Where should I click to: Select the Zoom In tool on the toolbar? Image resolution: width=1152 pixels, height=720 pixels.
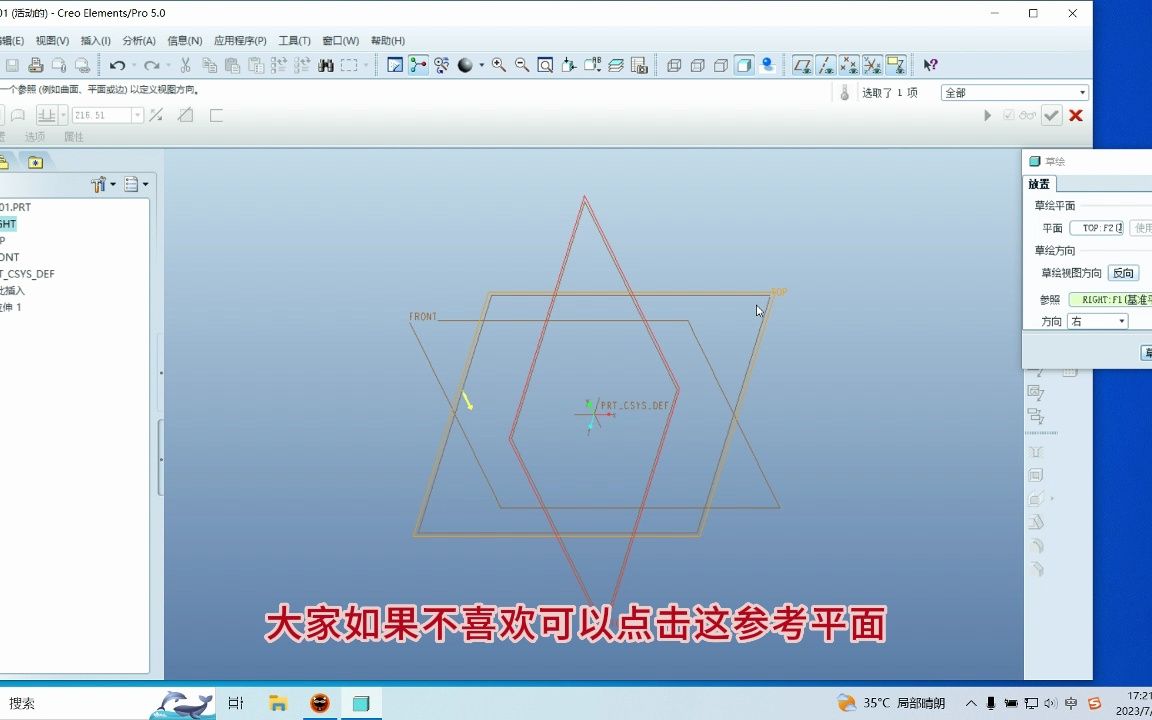pyautogui.click(x=498, y=65)
